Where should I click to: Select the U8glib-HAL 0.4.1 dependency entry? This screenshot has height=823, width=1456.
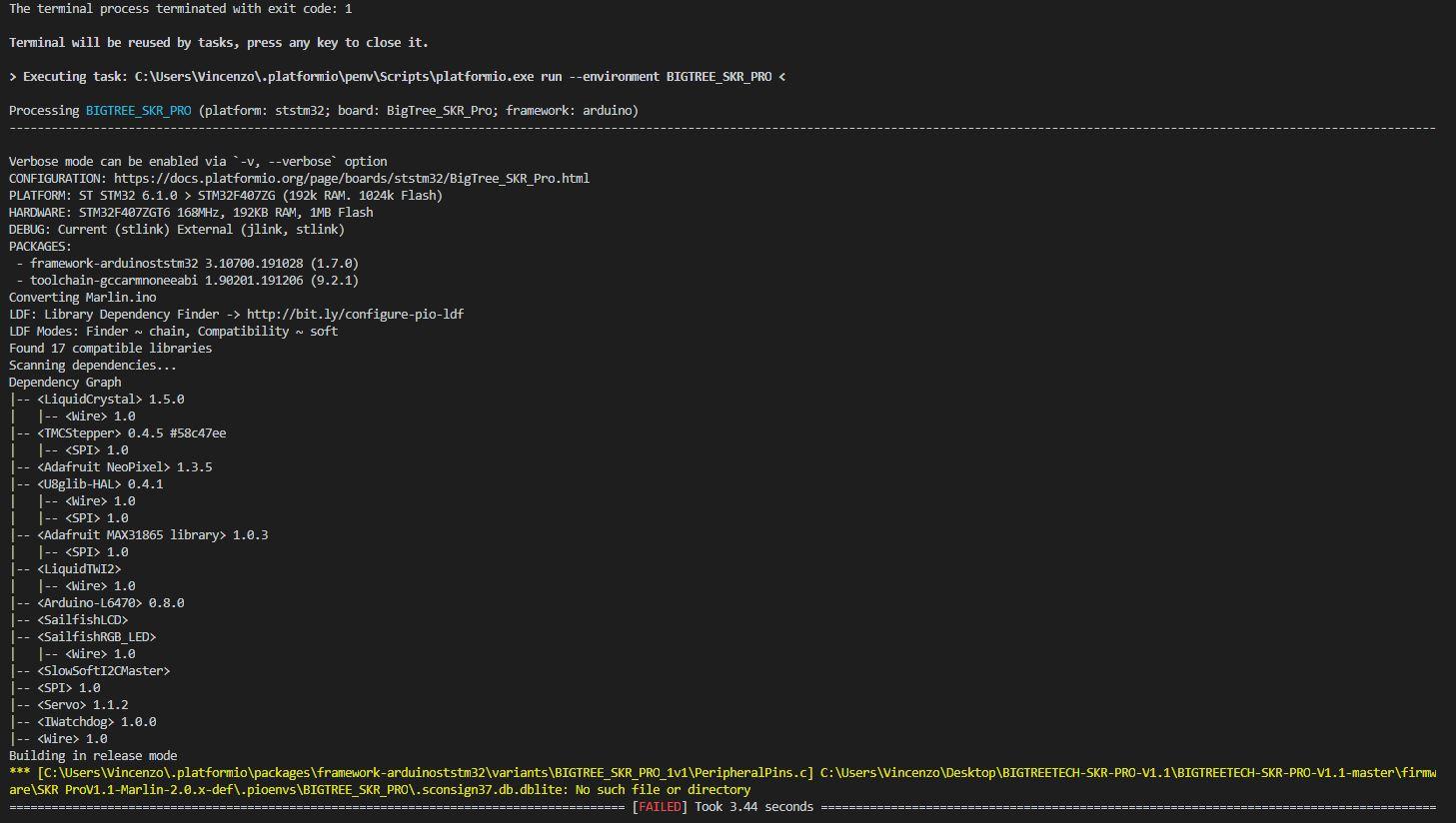pyautogui.click(x=100, y=483)
